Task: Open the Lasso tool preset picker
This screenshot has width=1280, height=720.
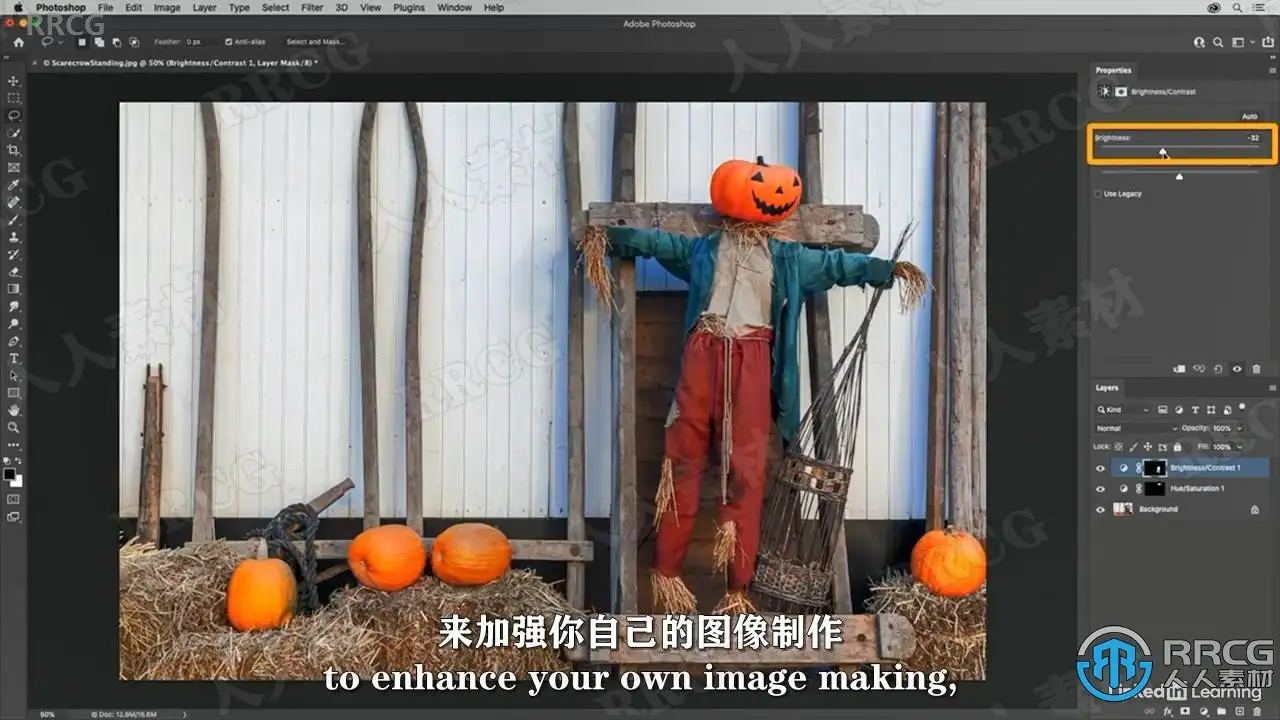Action: (53, 42)
